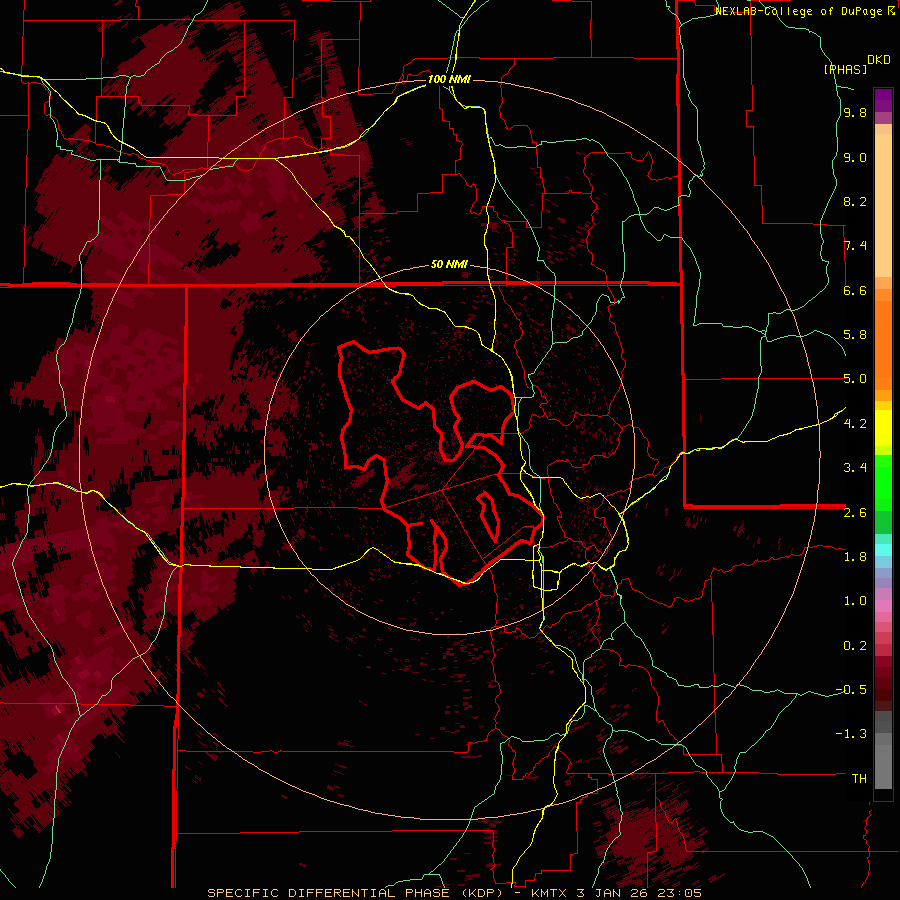Screen dimensions: 900x900
Task: Pick the purple top color bar segment
Action: [x=883, y=100]
